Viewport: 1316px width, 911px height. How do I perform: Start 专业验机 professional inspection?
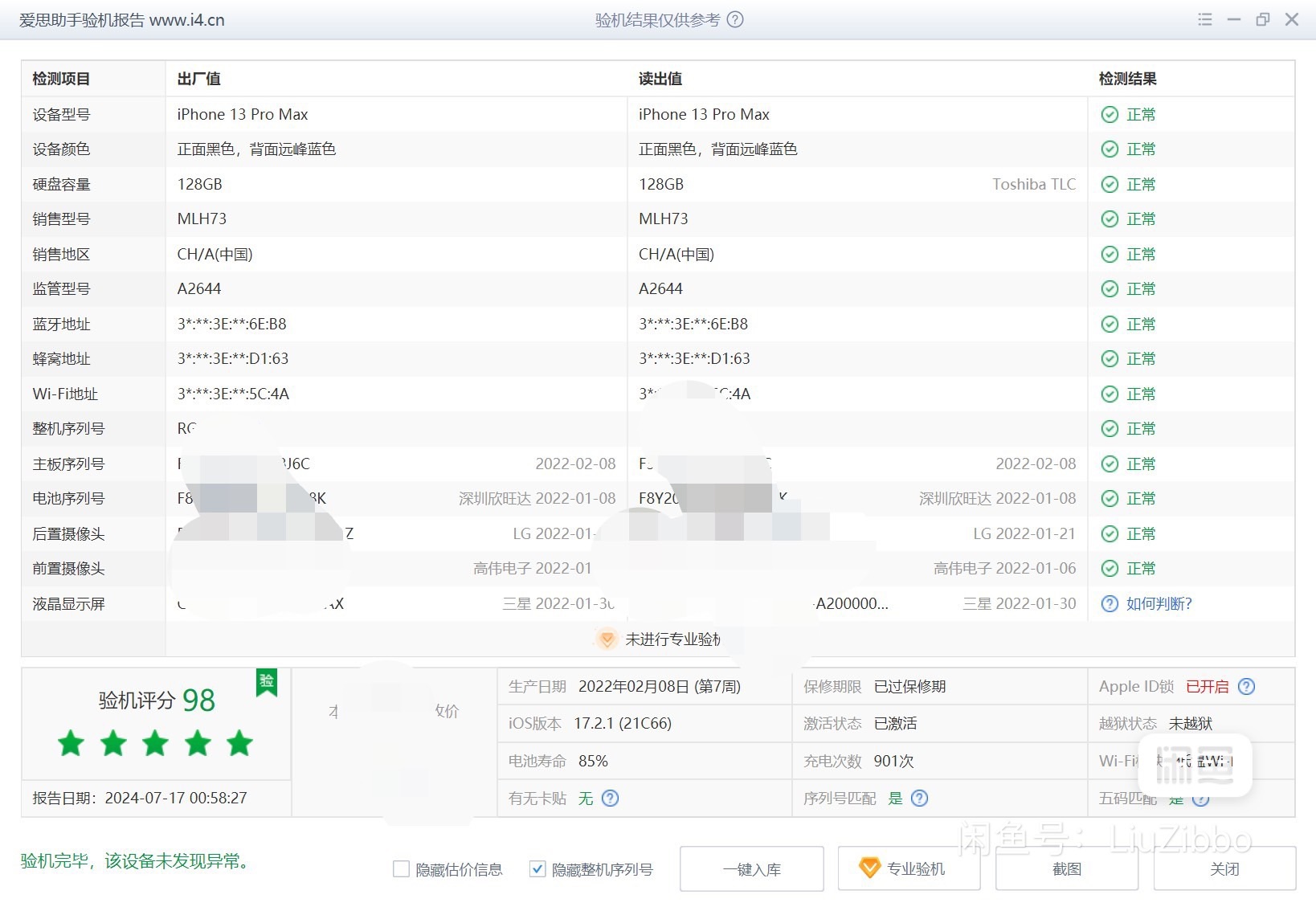pos(909,869)
